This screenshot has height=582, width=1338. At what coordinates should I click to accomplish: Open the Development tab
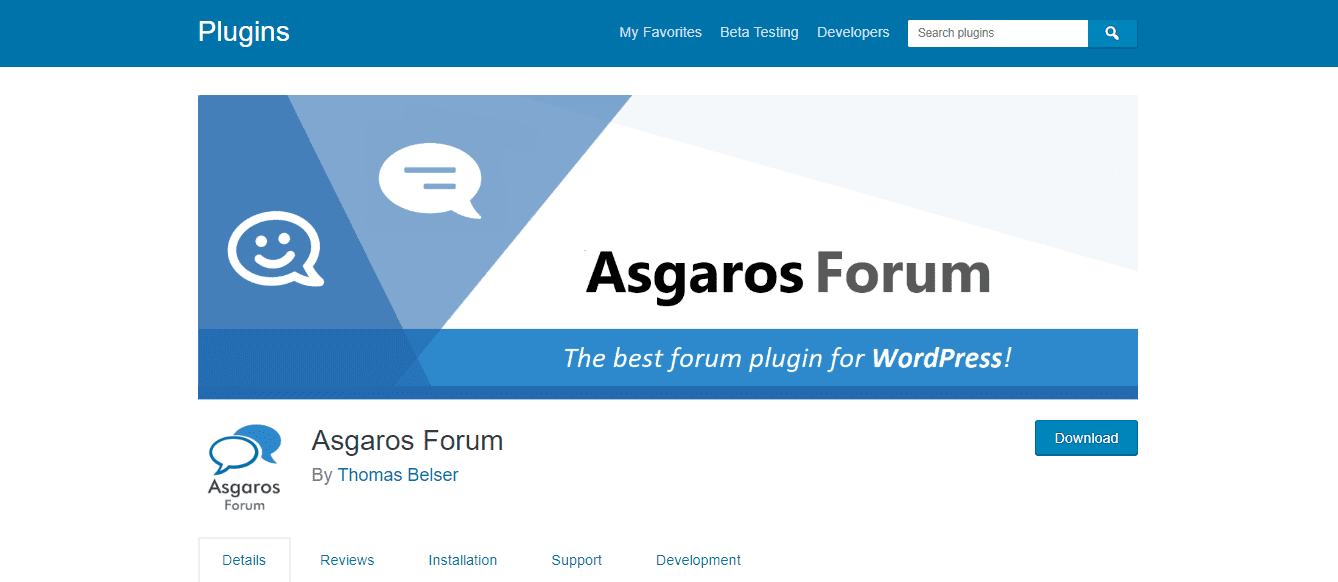pyautogui.click(x=698, y=560)
